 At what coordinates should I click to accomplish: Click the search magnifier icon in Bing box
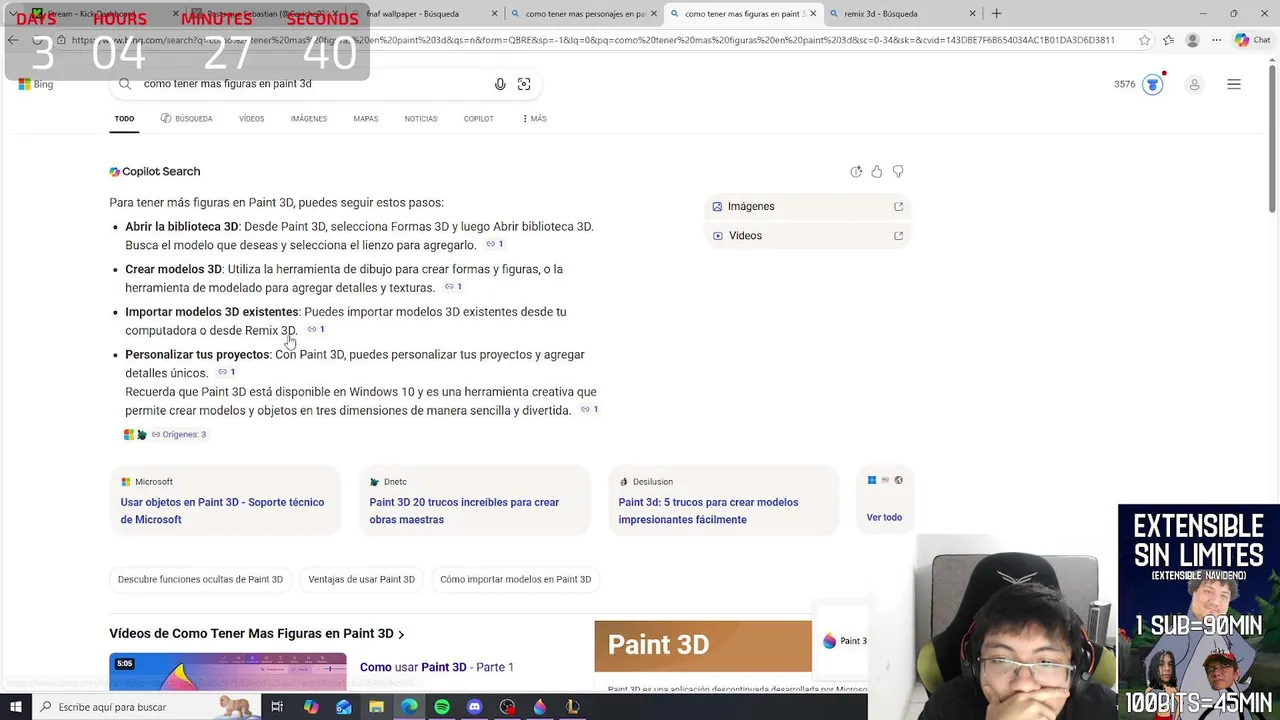tap(125, 84)
